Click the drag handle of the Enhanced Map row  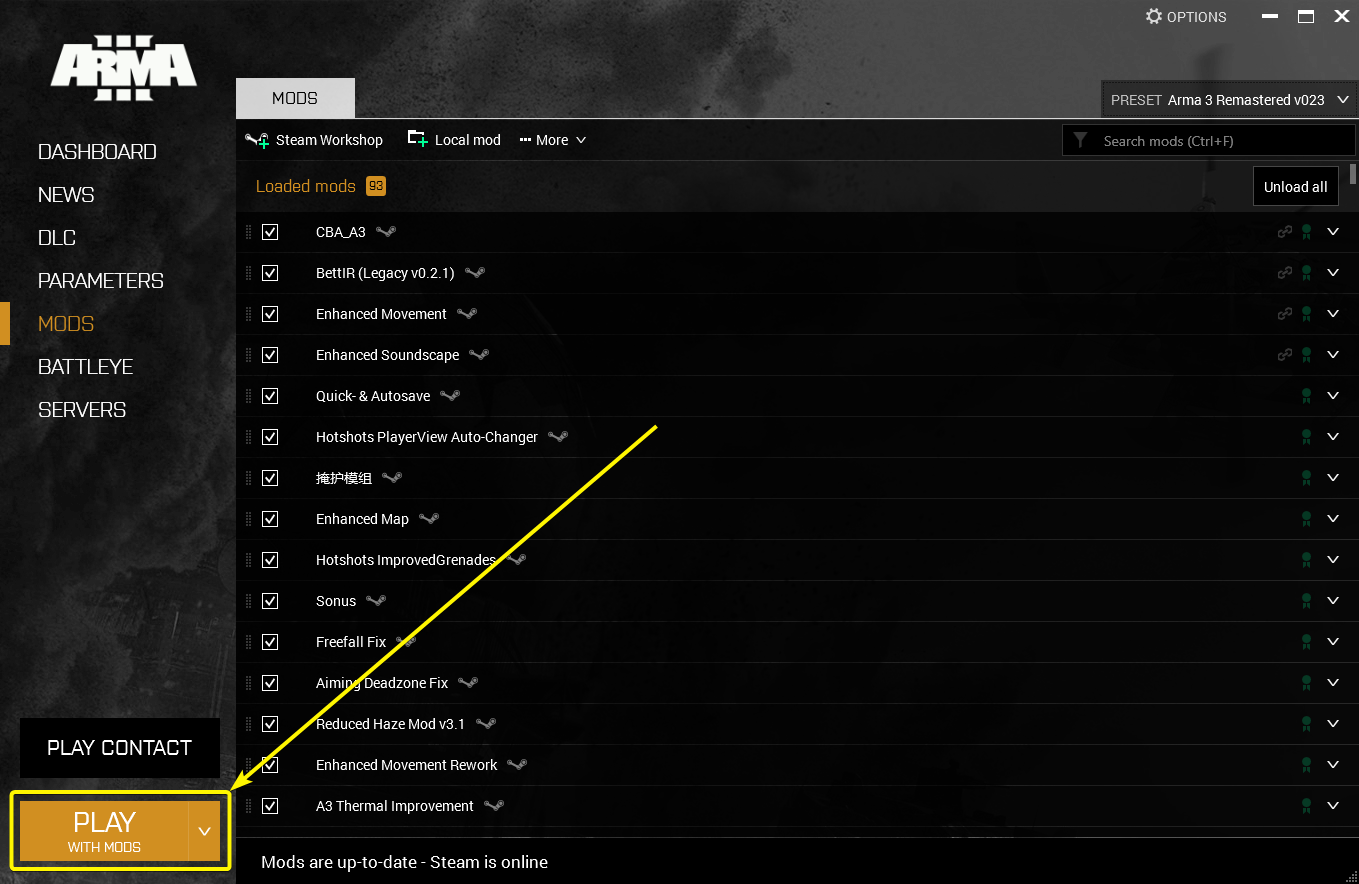[x=249, y=519]
